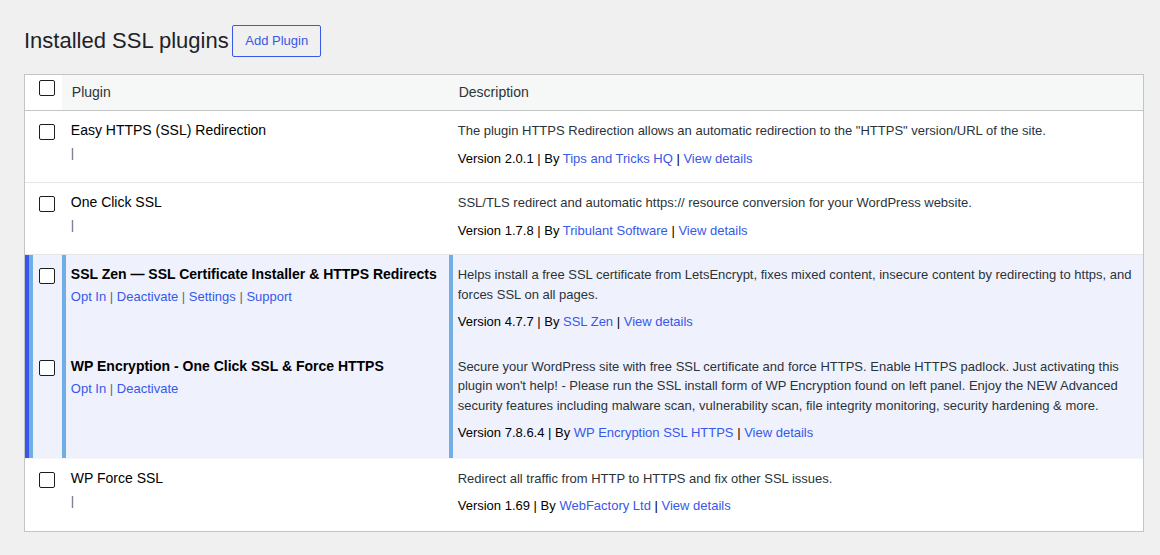Click the Add Plugin button

coord(276,41)
